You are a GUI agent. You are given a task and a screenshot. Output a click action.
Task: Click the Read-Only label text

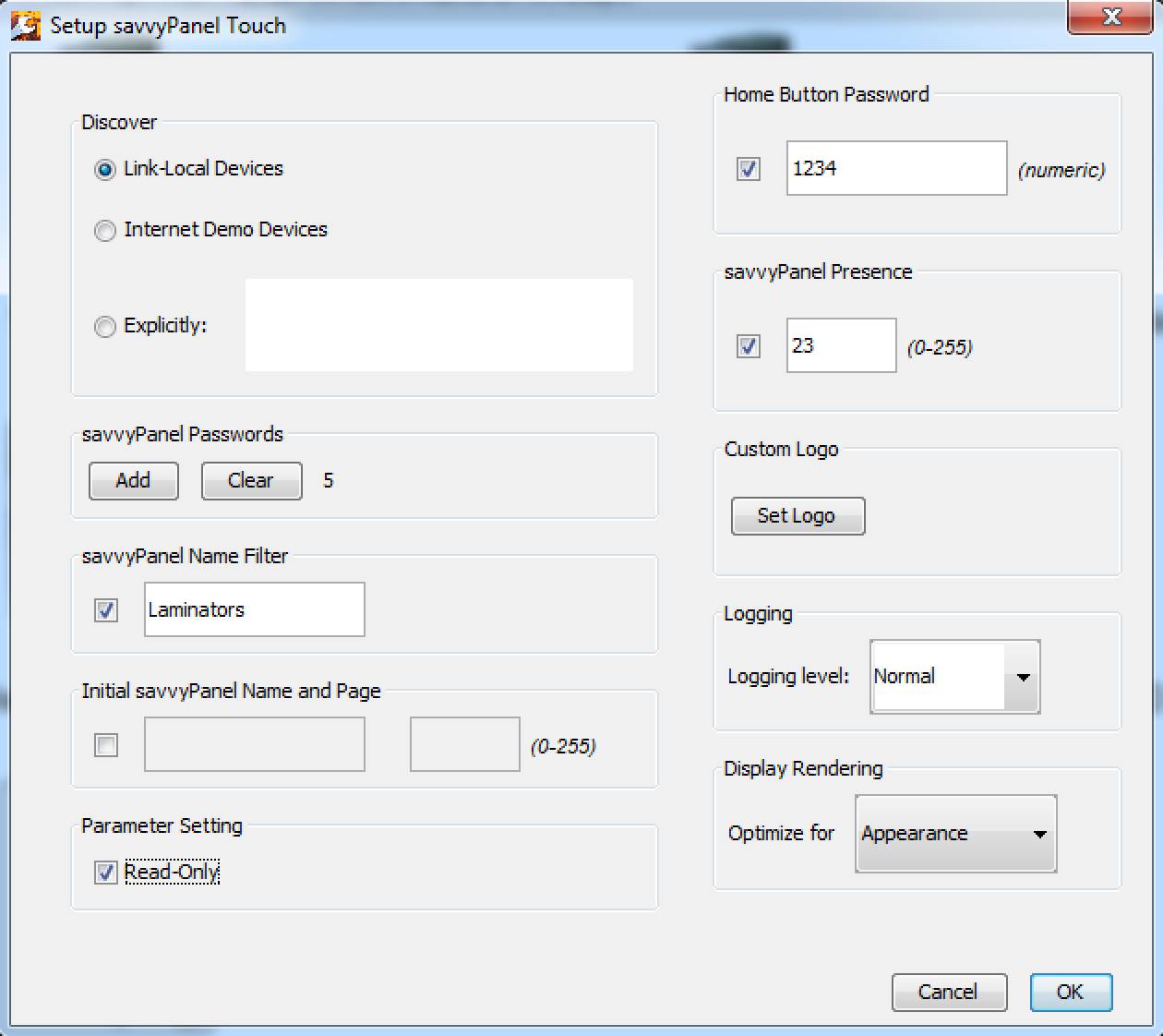pos(172,873)
